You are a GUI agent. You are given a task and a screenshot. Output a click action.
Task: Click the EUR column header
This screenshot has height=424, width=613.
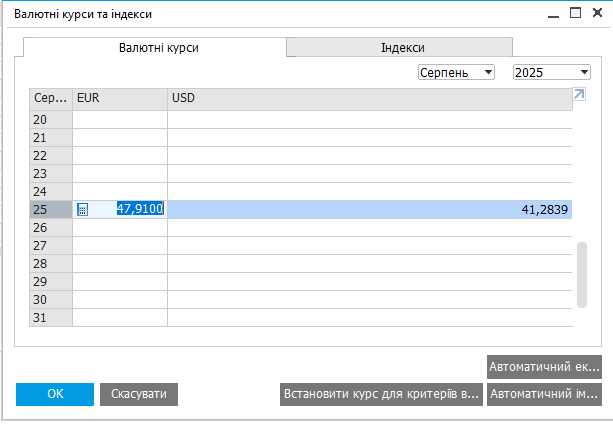pos(120,98)
